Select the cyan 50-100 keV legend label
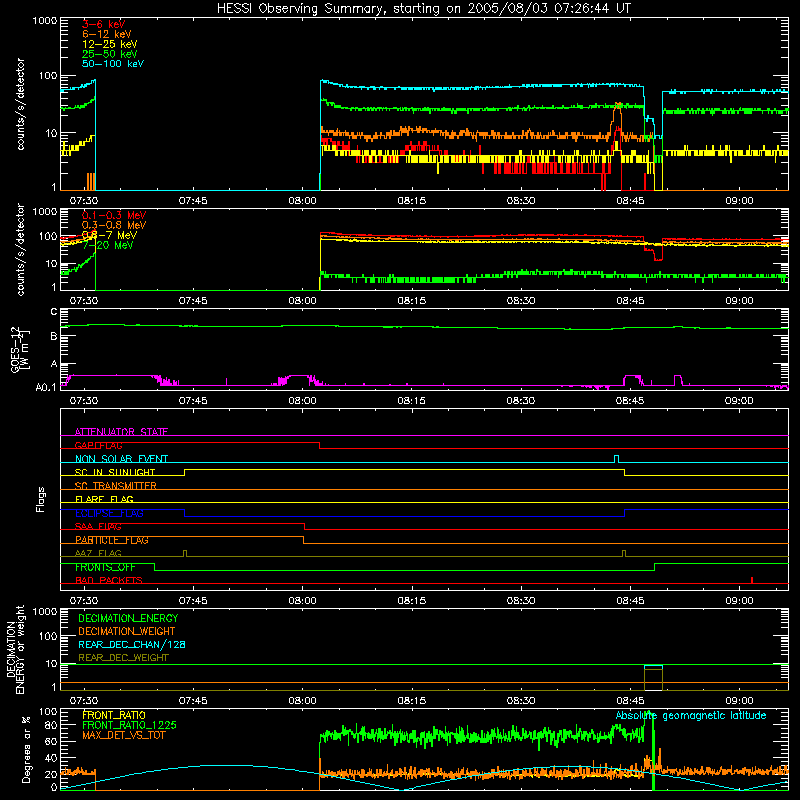 pos(113,64)
